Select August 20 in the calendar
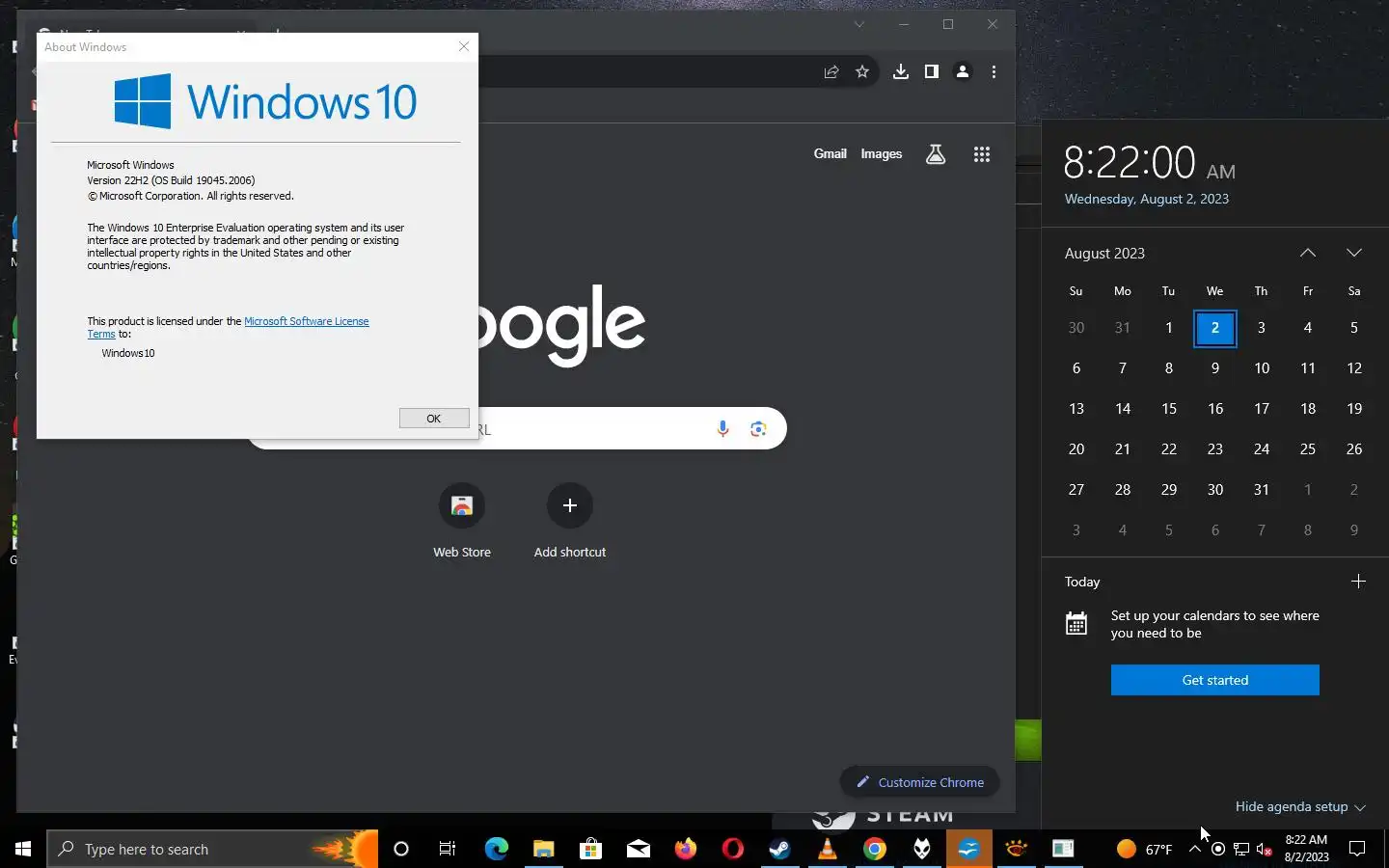The height and width of the screenshot is (868, 1389). (x=1076, y=449)
